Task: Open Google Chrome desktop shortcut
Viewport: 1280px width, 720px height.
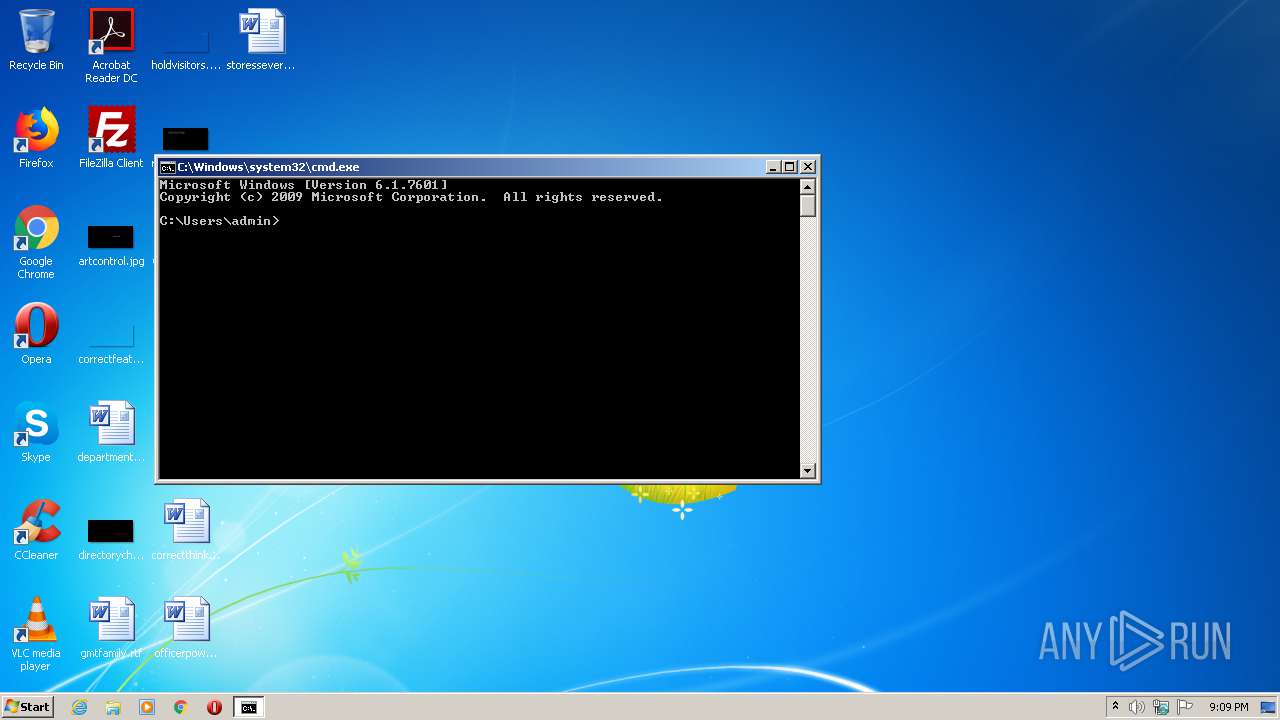Action: click(36, 242)
